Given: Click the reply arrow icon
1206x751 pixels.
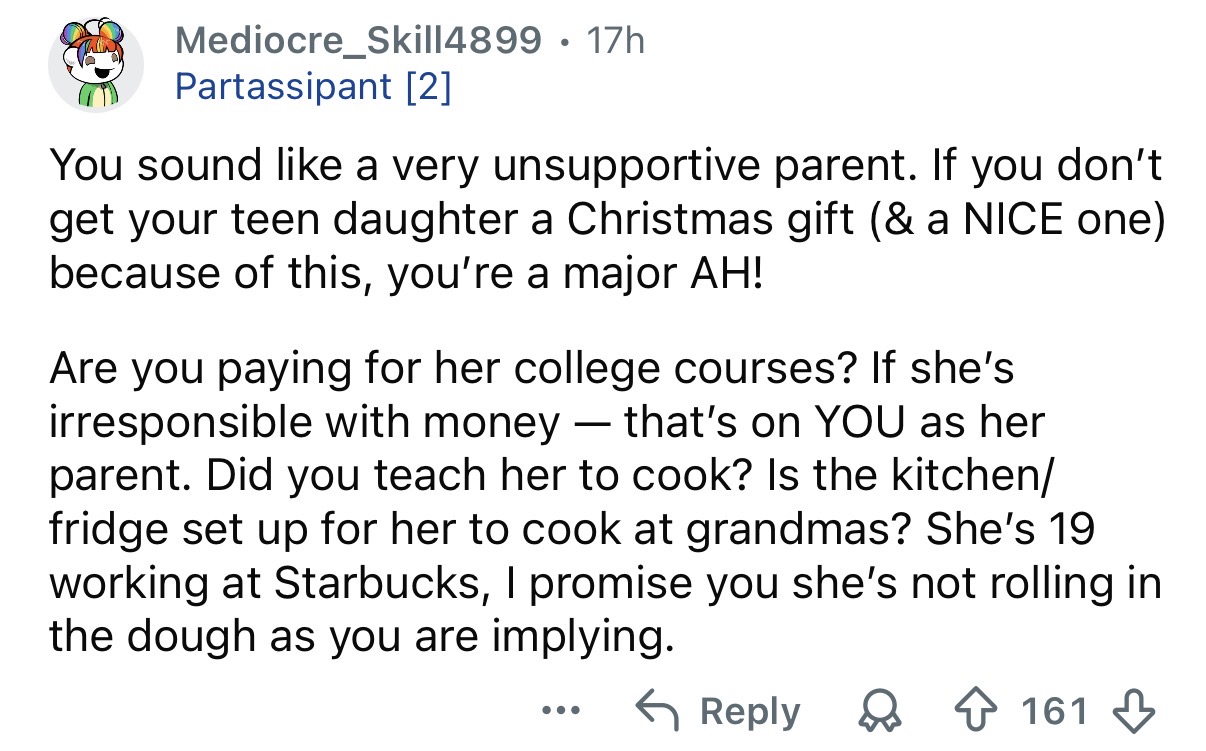Looking at the screenshot, I should point(656,710).
